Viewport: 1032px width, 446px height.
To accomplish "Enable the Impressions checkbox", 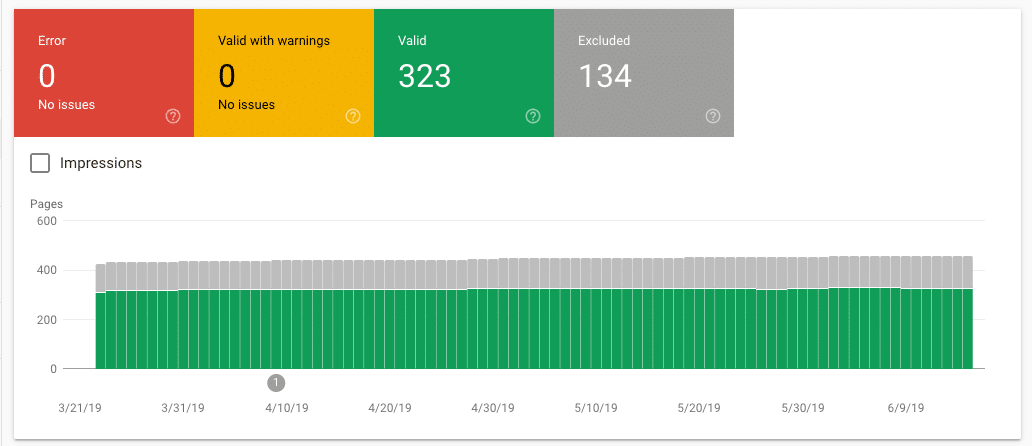I will [40, 163].
